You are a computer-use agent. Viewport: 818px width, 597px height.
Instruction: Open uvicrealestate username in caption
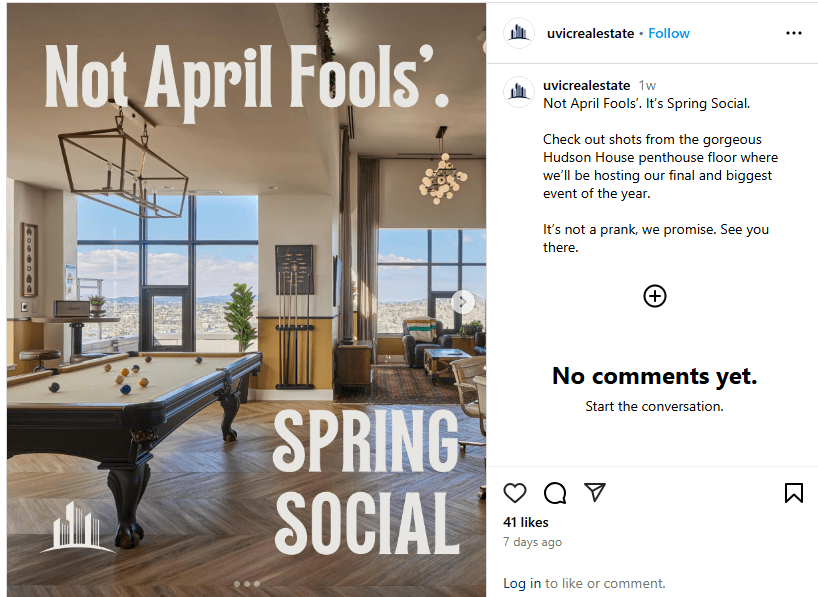tap(586, 86)
